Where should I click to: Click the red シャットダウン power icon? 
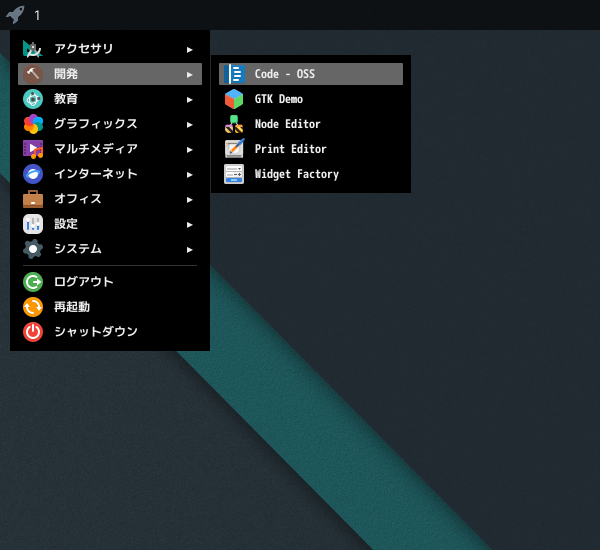pos(33,332)
